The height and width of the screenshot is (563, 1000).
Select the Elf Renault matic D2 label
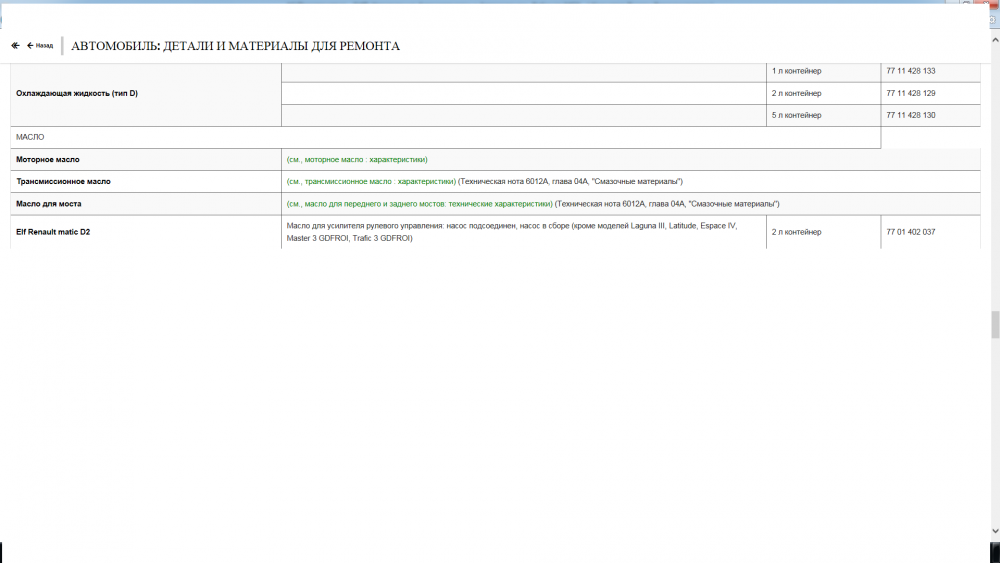(x=53, y=232)
